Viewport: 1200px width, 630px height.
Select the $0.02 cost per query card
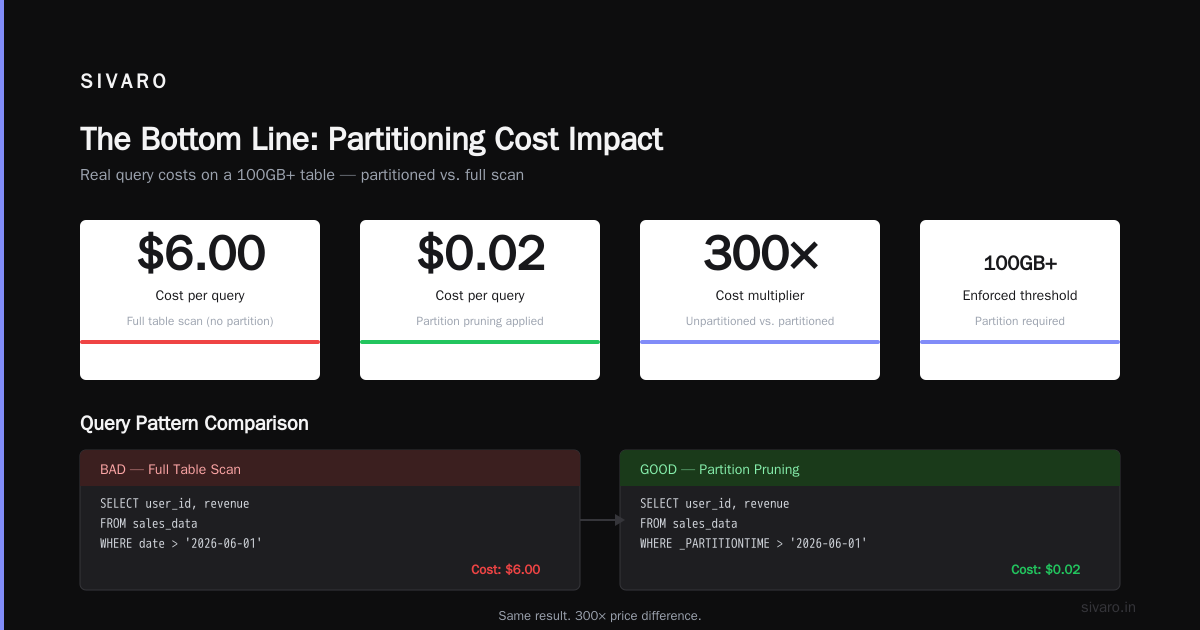click(x=480, y=300)
